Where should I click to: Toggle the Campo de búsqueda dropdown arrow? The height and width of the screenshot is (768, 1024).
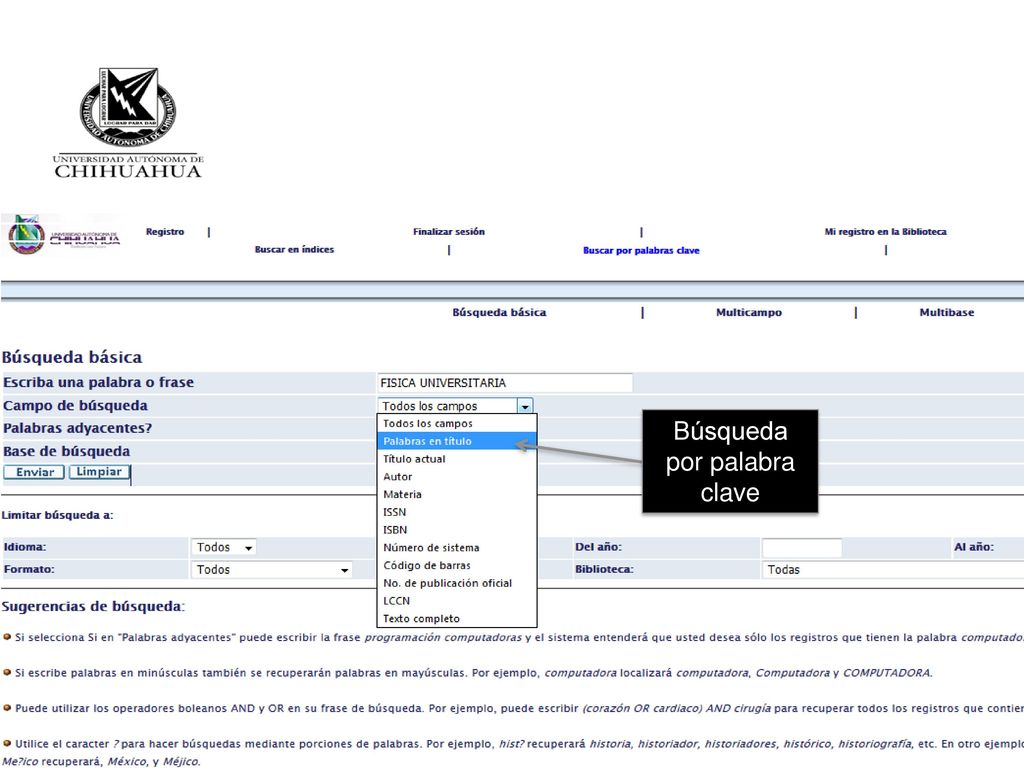coord(525,406)
